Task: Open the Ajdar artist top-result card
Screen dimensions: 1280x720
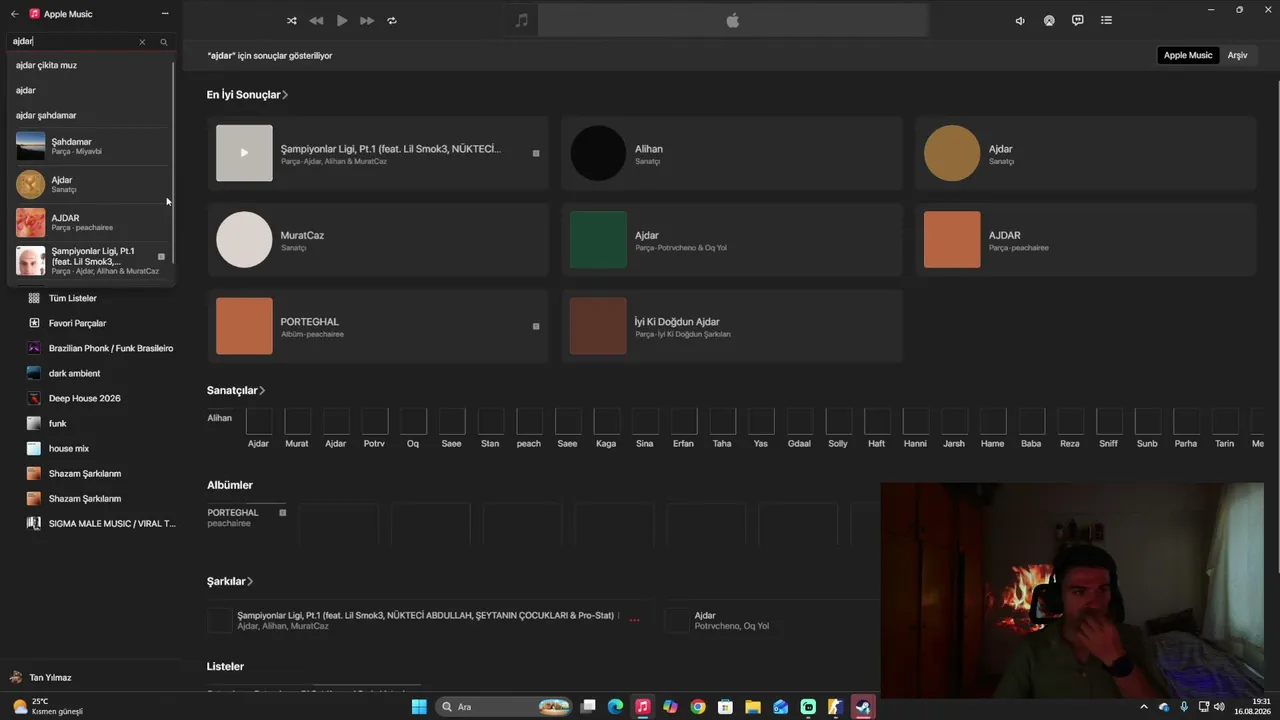Action: click(x=1086, y=153)
